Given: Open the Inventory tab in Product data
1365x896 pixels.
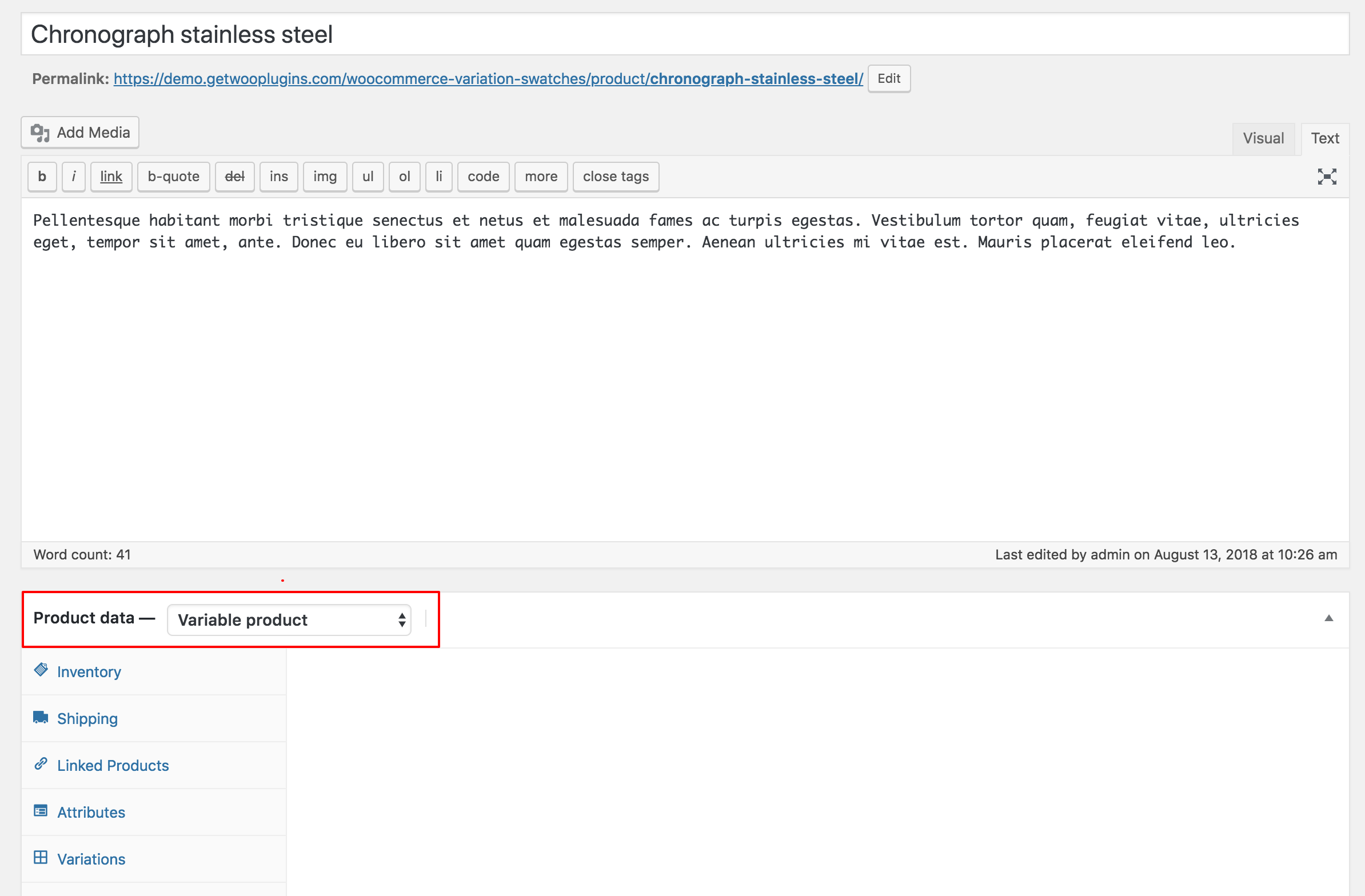Looking at the screenshot, I should pos(89,671).
